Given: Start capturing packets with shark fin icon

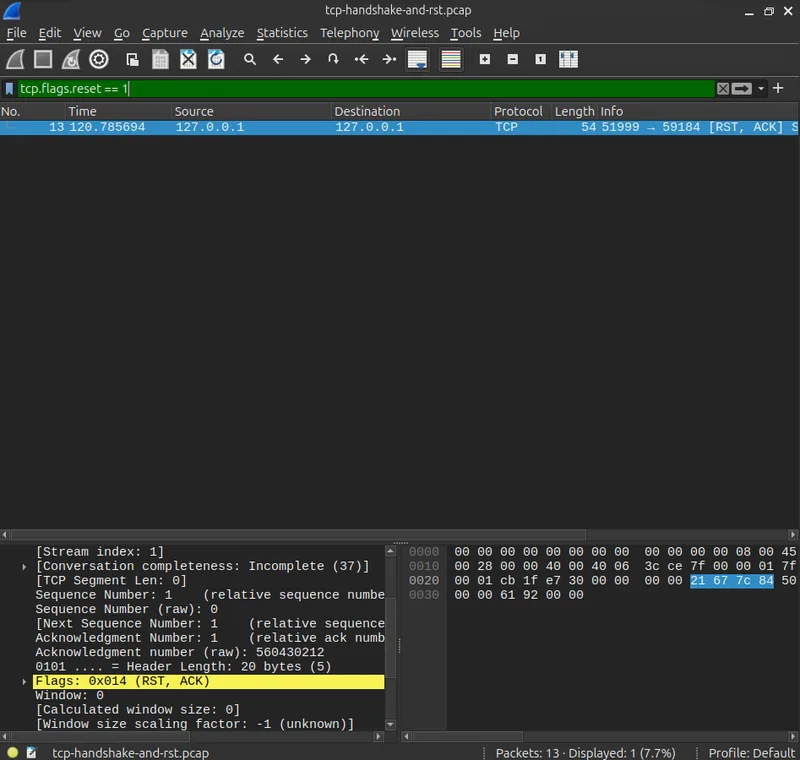Looking at the screenshot, I should [15, 59].
